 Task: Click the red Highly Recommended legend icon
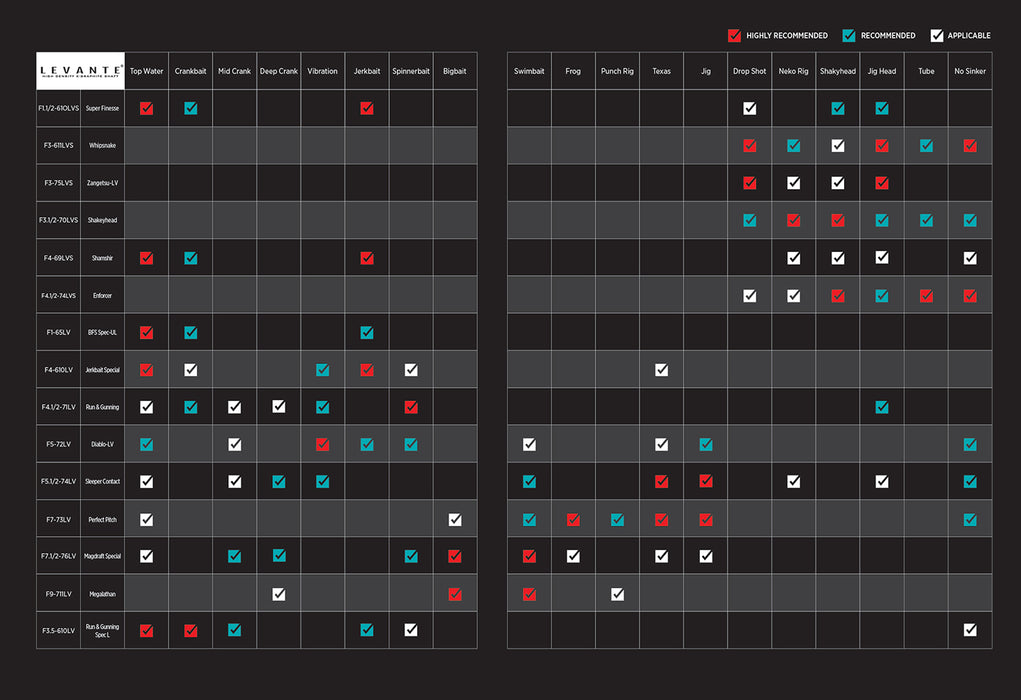coord(734,35)
